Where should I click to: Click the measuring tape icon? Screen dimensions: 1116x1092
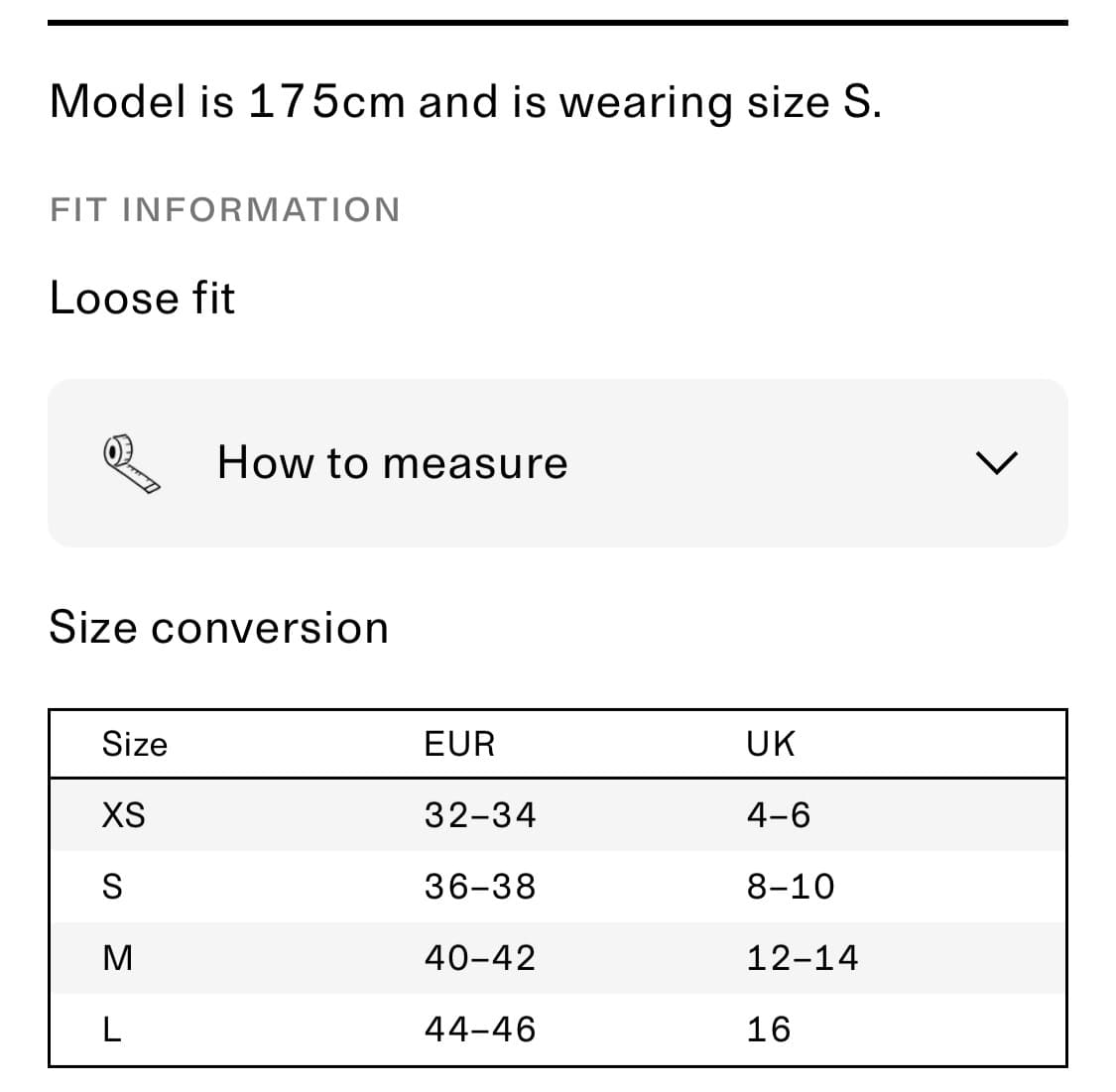click(x=132, y=463)
